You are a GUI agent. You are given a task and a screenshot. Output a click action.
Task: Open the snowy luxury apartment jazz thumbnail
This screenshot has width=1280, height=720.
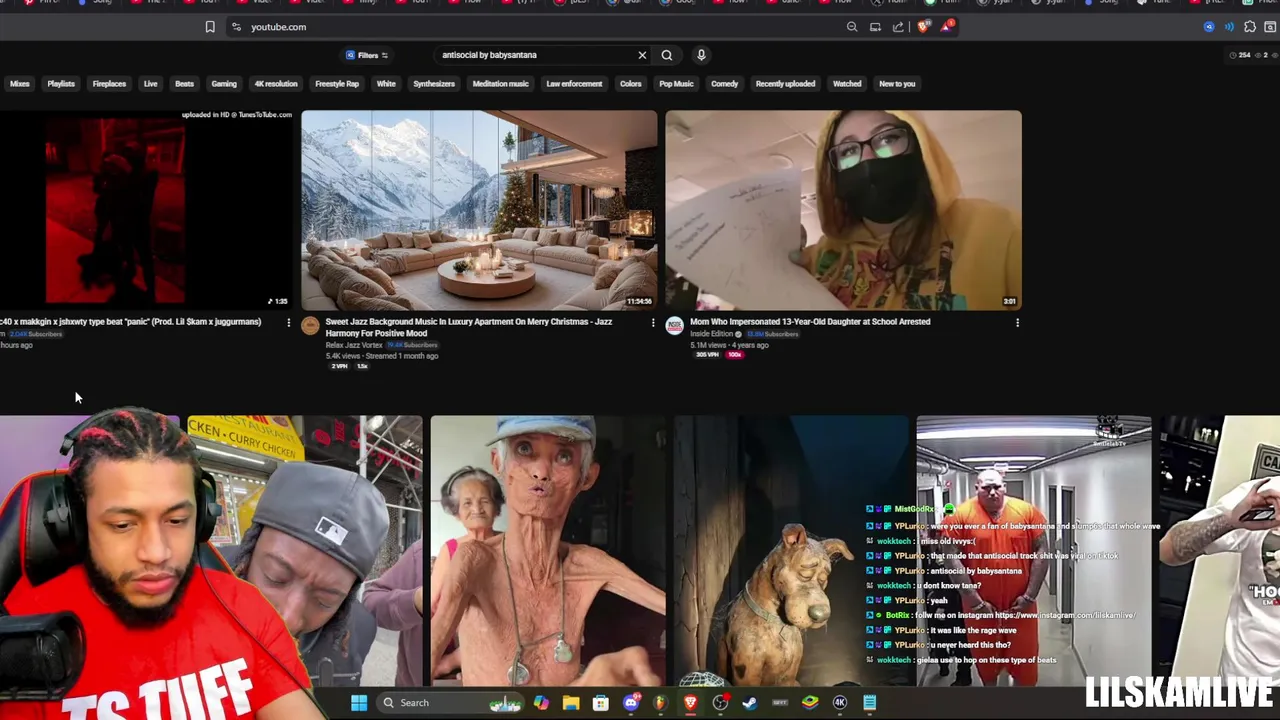point(479,209)
